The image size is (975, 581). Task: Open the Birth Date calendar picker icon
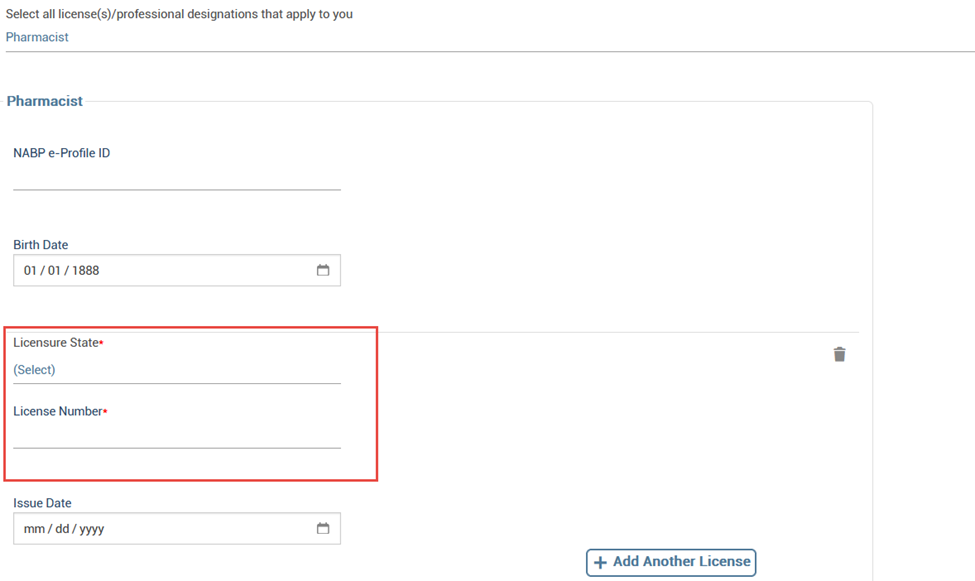pyautogui.click(x=323, y=270)
